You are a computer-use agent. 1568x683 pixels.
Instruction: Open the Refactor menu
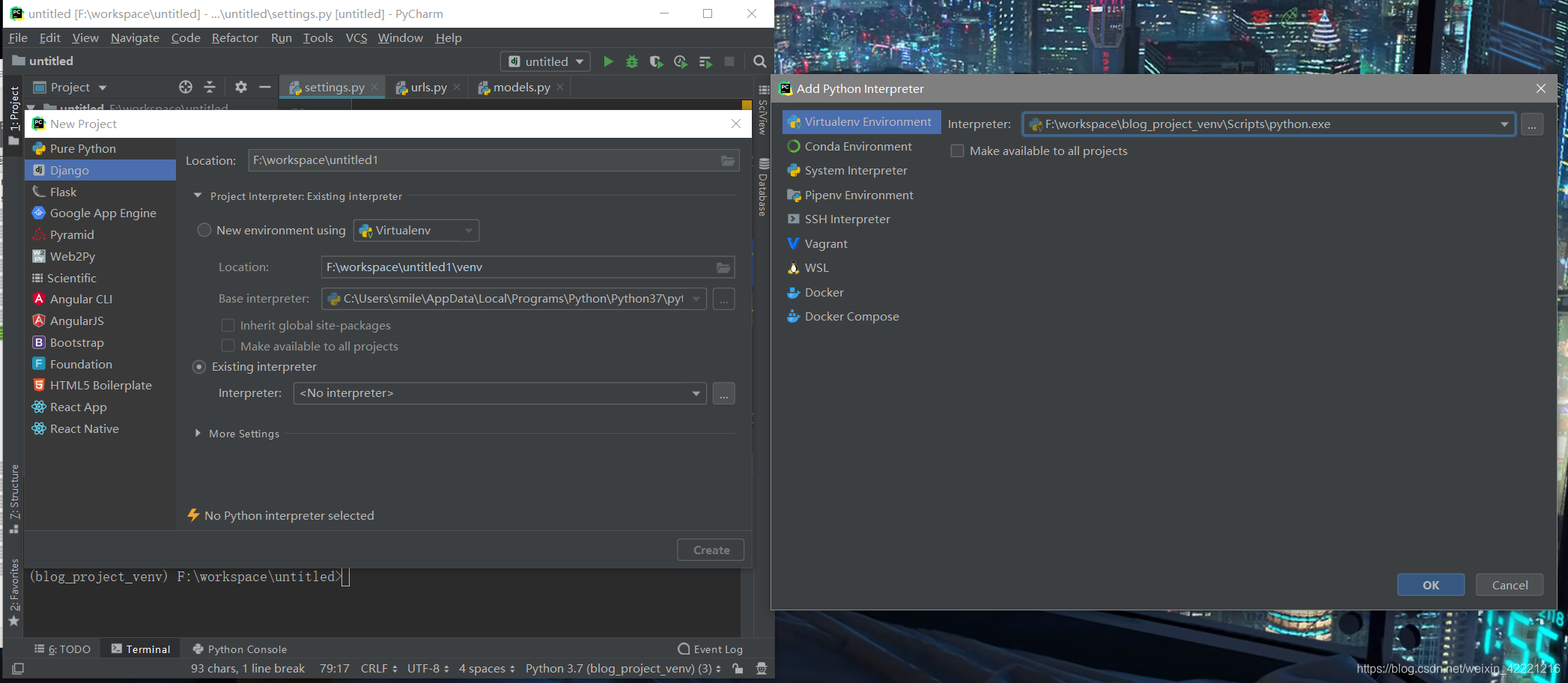[x=234, y=37]
